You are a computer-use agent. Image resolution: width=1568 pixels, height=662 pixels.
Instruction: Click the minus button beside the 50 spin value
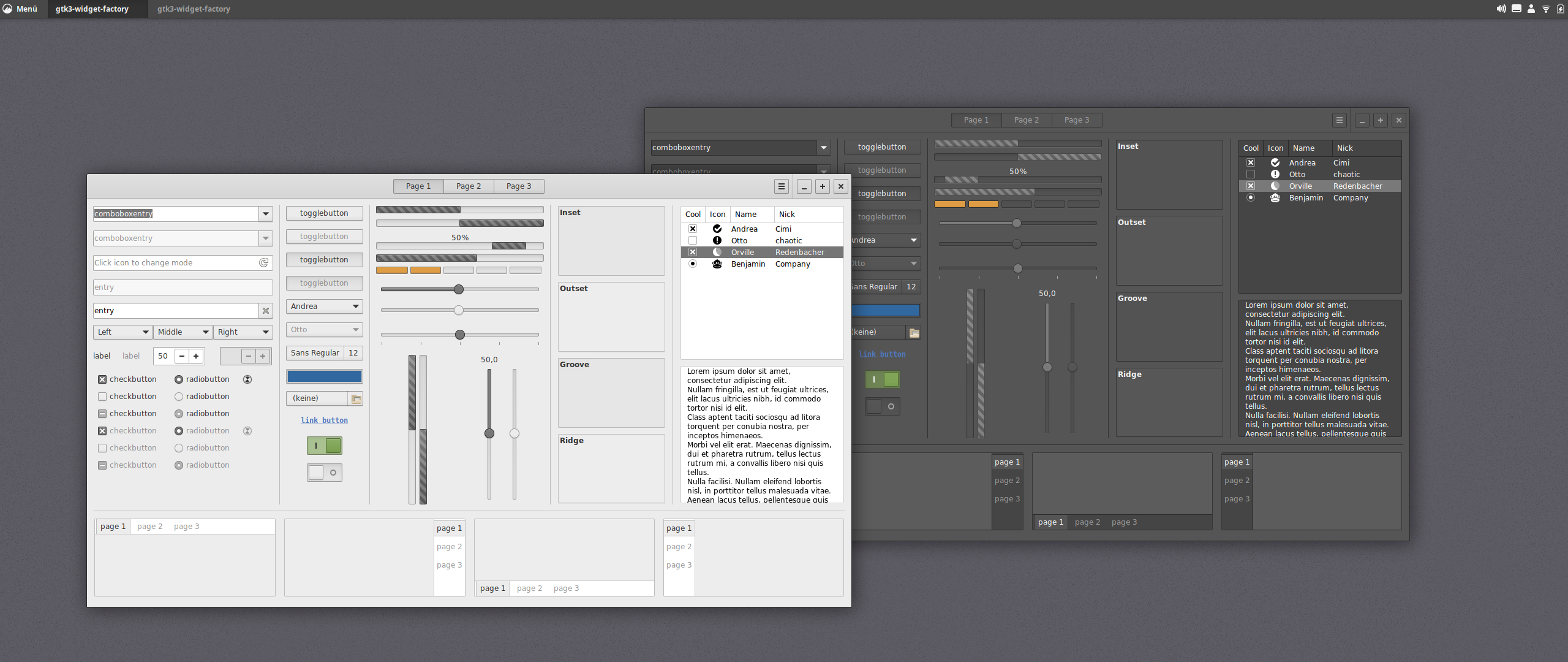tap(182, 356)
